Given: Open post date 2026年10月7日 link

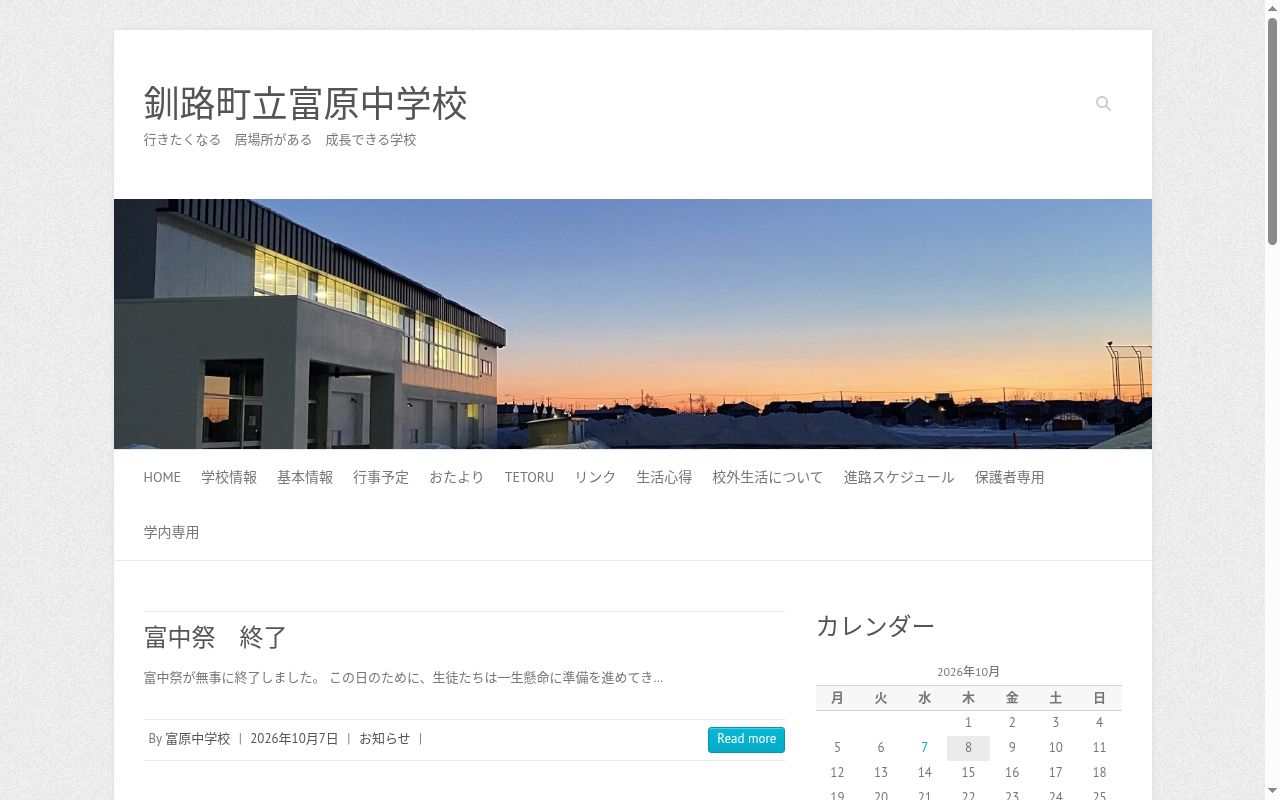Looking at the screenshot, I should coord(294,739).
